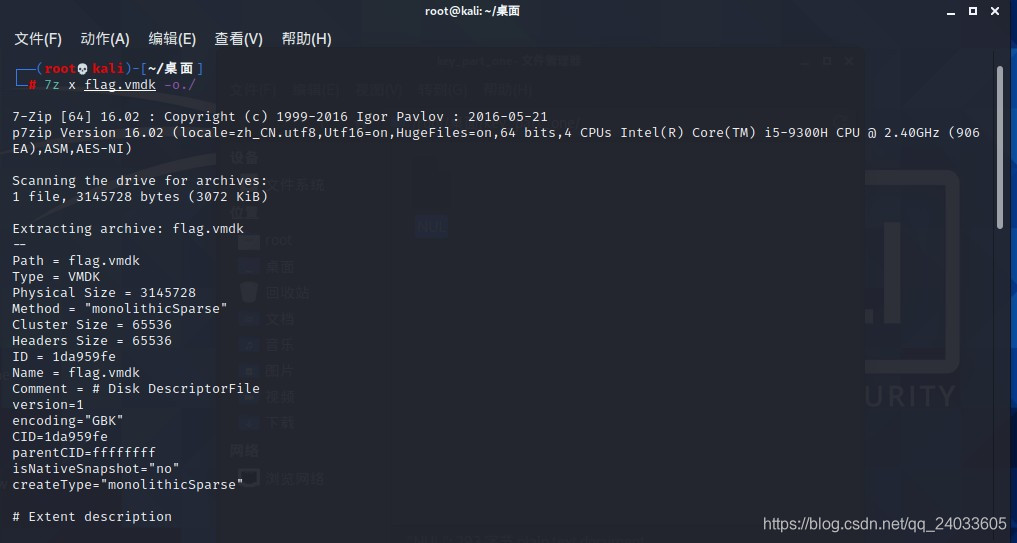Screen dimensions: 1017x543
Task: Click 'Method = "monolithicSparse"' line
Action: click(x=120, y=309)
